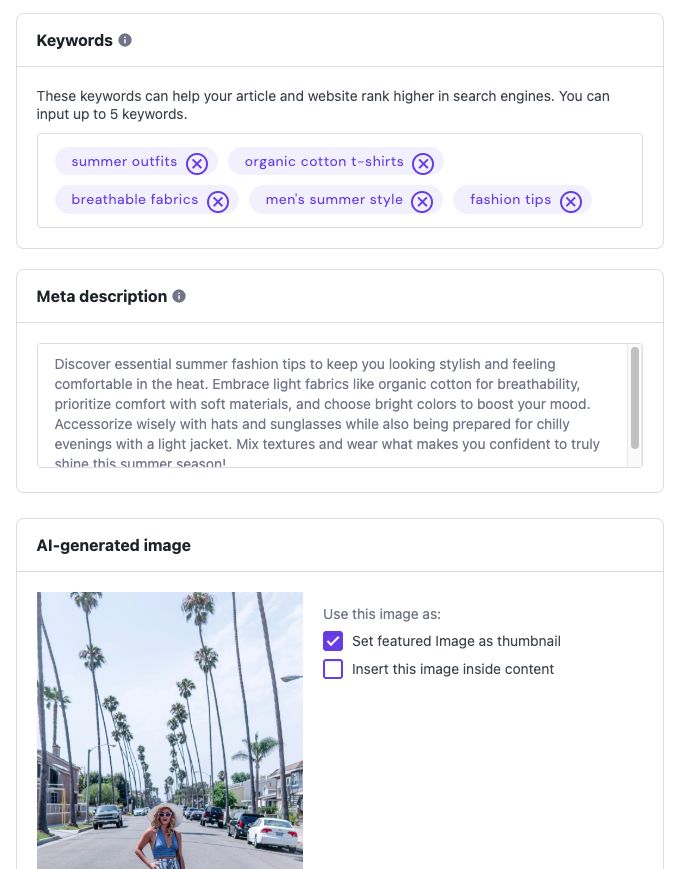
Task: Select the 'fashion tips' keyword chip
Action: (x=510, y=200)
